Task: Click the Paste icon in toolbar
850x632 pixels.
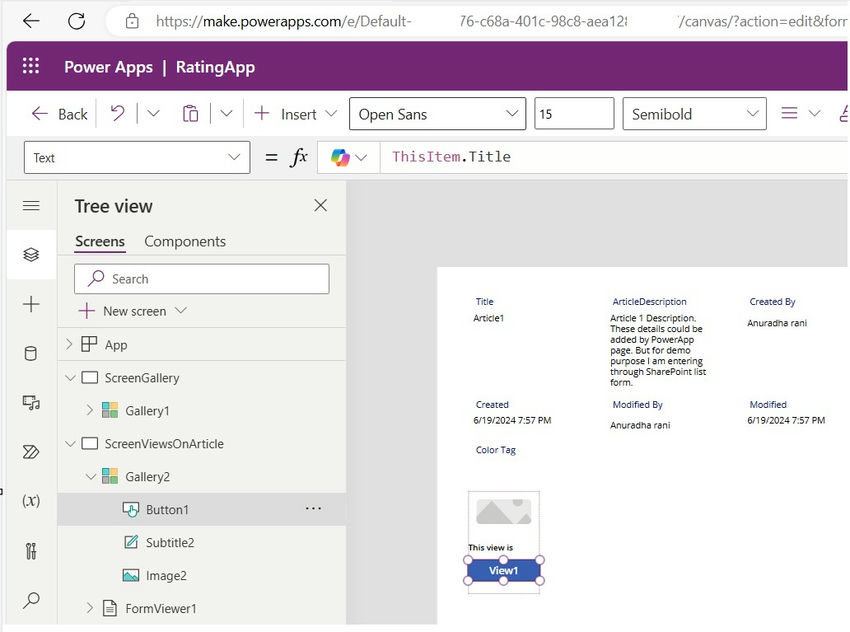Action: click(190, 113)
